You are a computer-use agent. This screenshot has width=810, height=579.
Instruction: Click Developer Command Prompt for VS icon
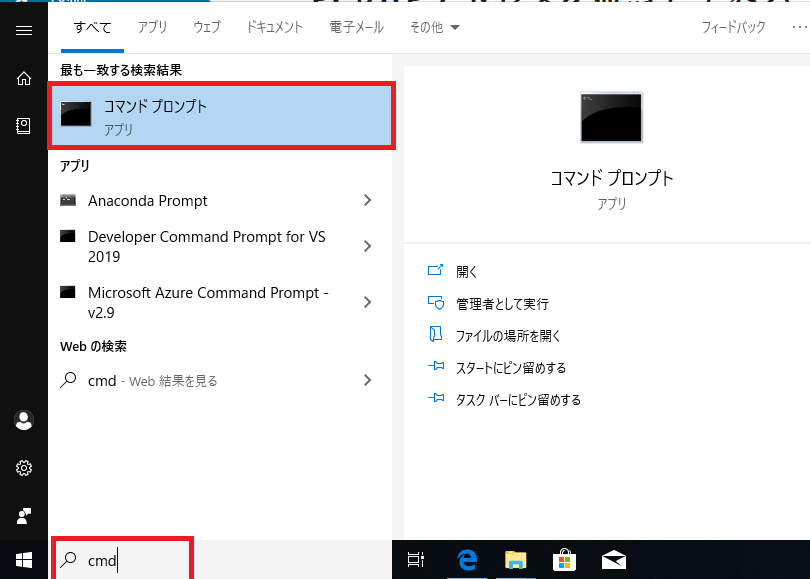tap(68, 237)
